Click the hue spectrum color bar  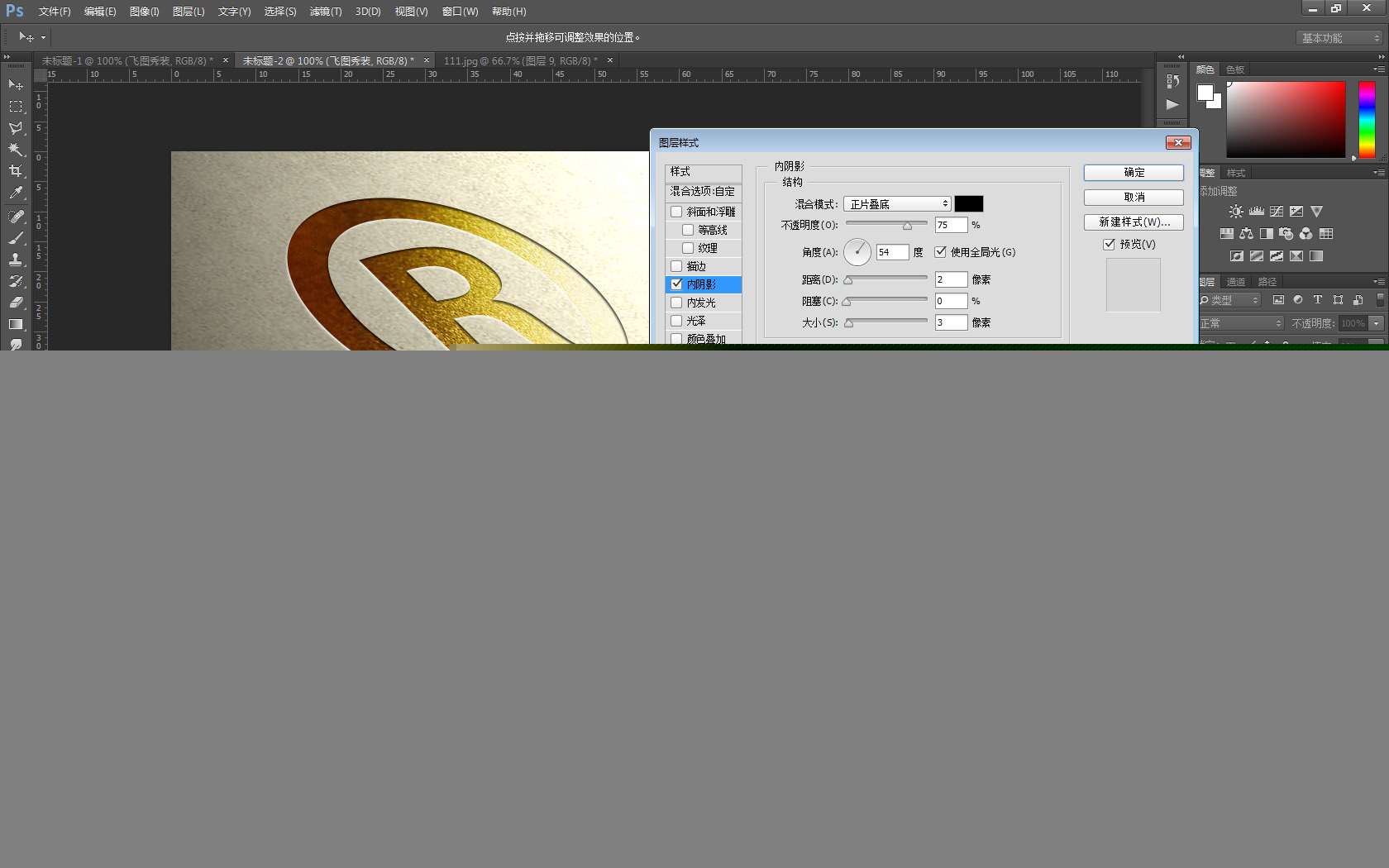[x=1367, y=120]
